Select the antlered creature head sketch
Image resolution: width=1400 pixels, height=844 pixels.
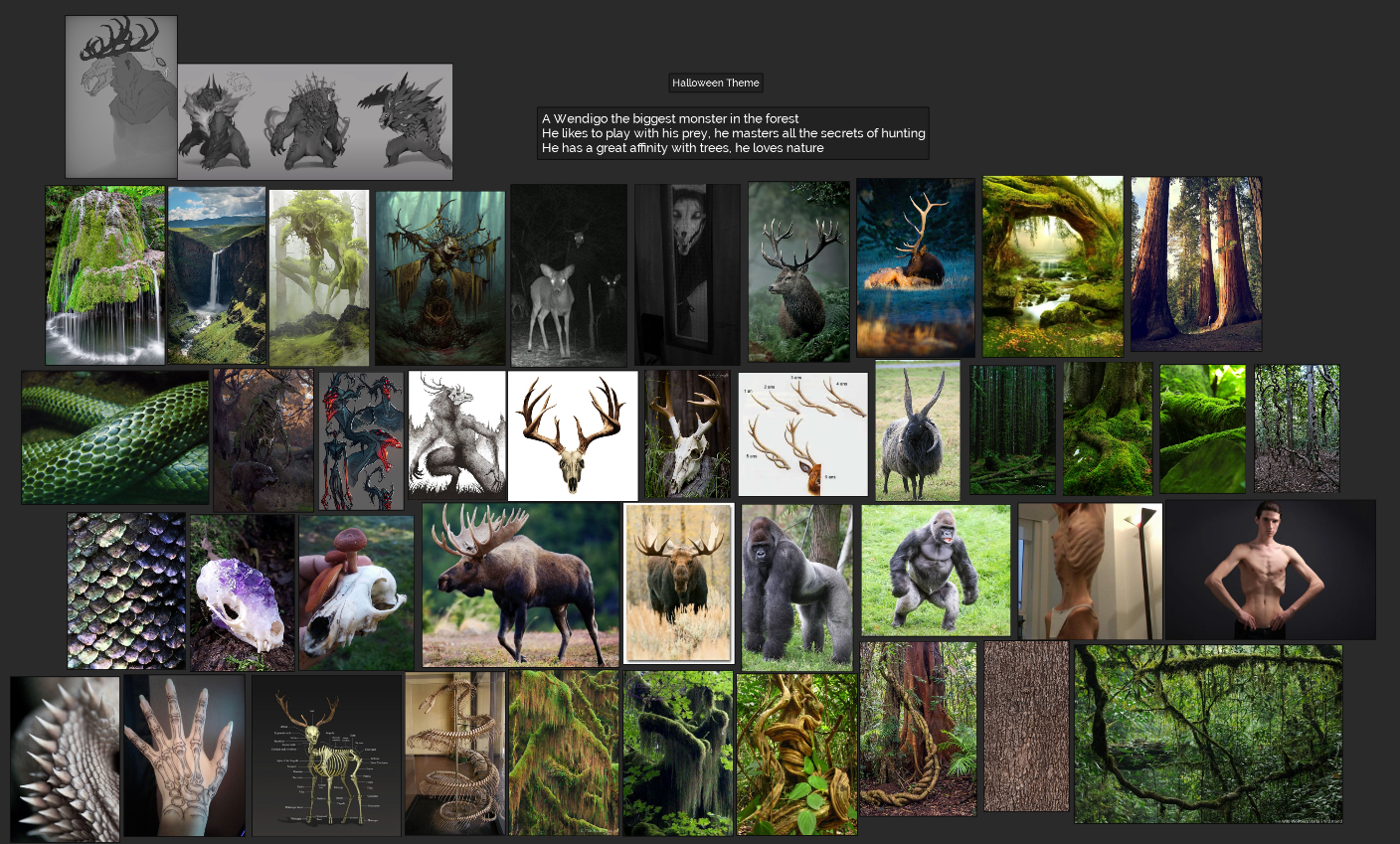point(121,96)
